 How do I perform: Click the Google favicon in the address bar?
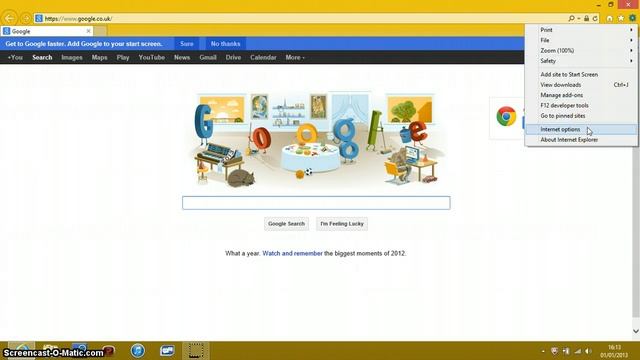click(39, 18)
